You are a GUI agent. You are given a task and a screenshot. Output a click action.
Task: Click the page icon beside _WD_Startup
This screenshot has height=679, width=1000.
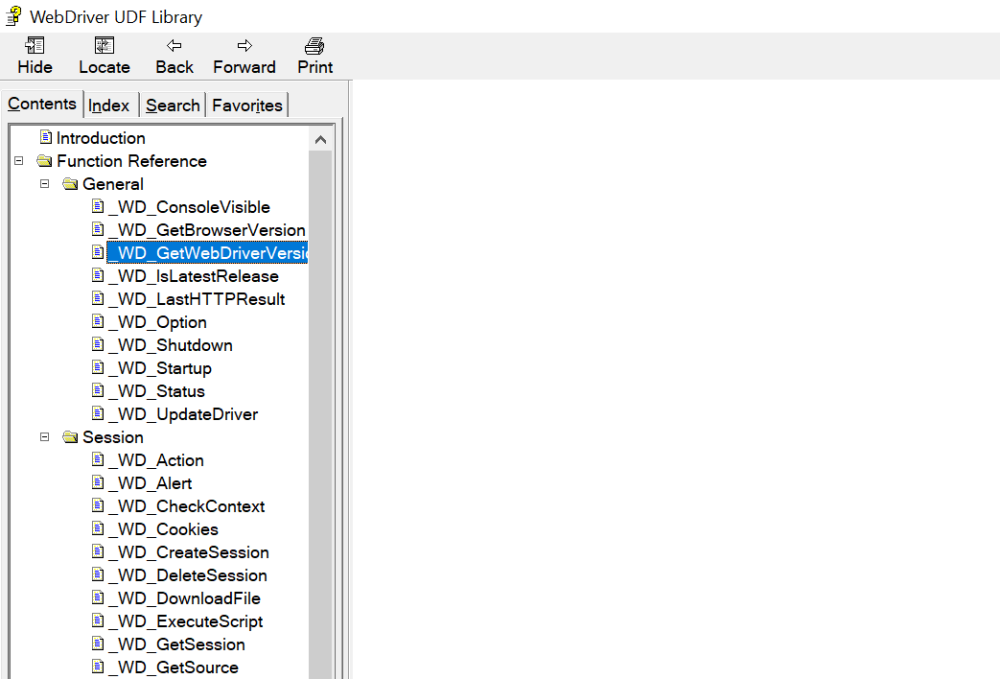[x=98, y=367]
